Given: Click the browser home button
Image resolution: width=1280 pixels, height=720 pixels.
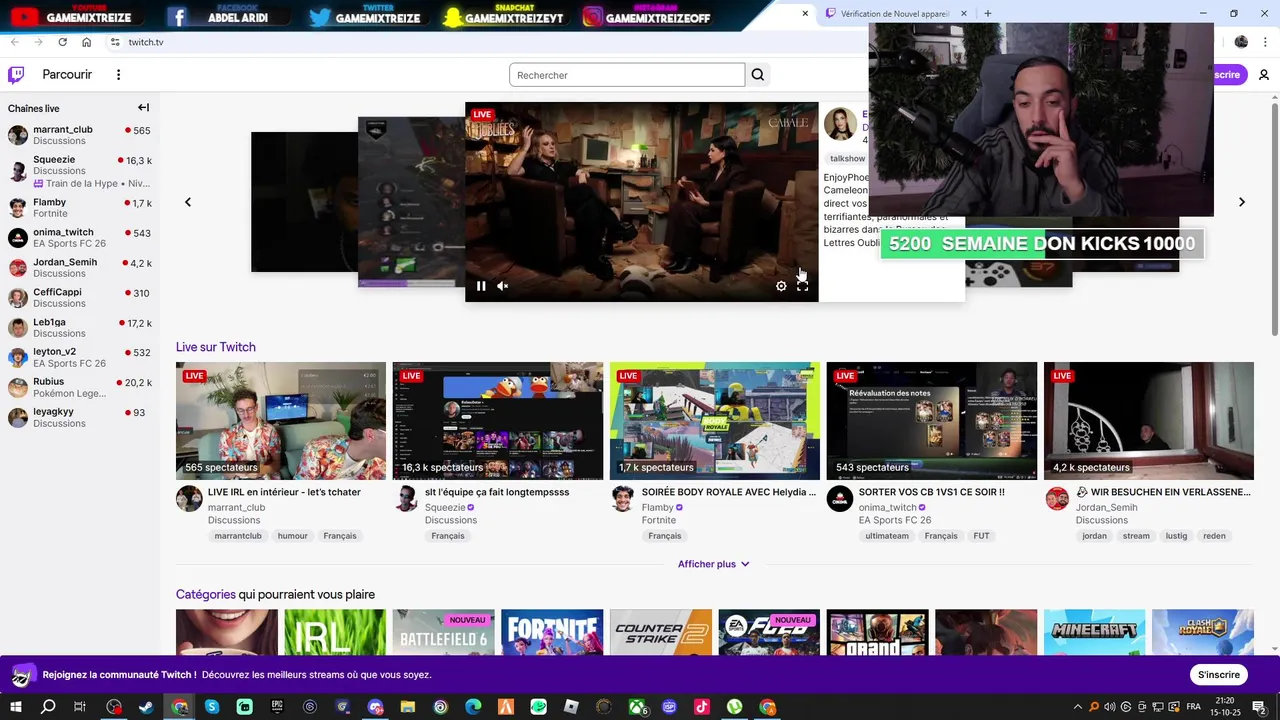Looking at the screenshot, I should coord(86,42).
